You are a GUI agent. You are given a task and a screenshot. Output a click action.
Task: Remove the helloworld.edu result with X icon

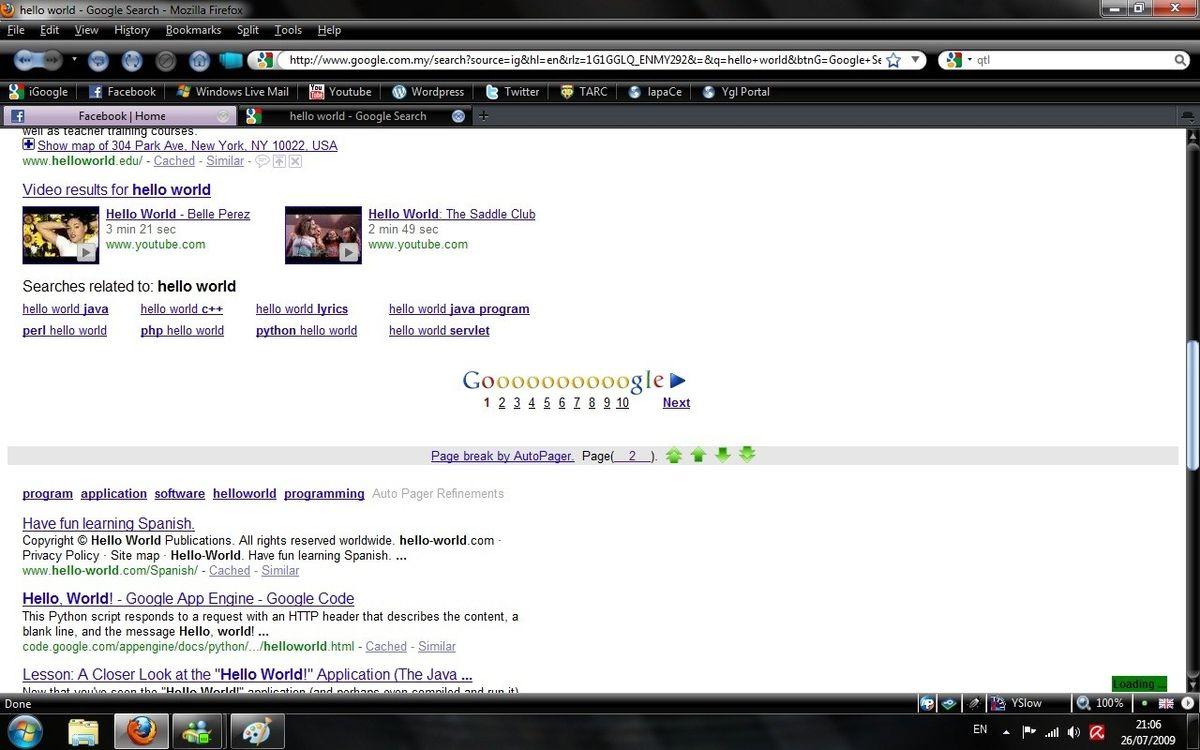point(295,161)
